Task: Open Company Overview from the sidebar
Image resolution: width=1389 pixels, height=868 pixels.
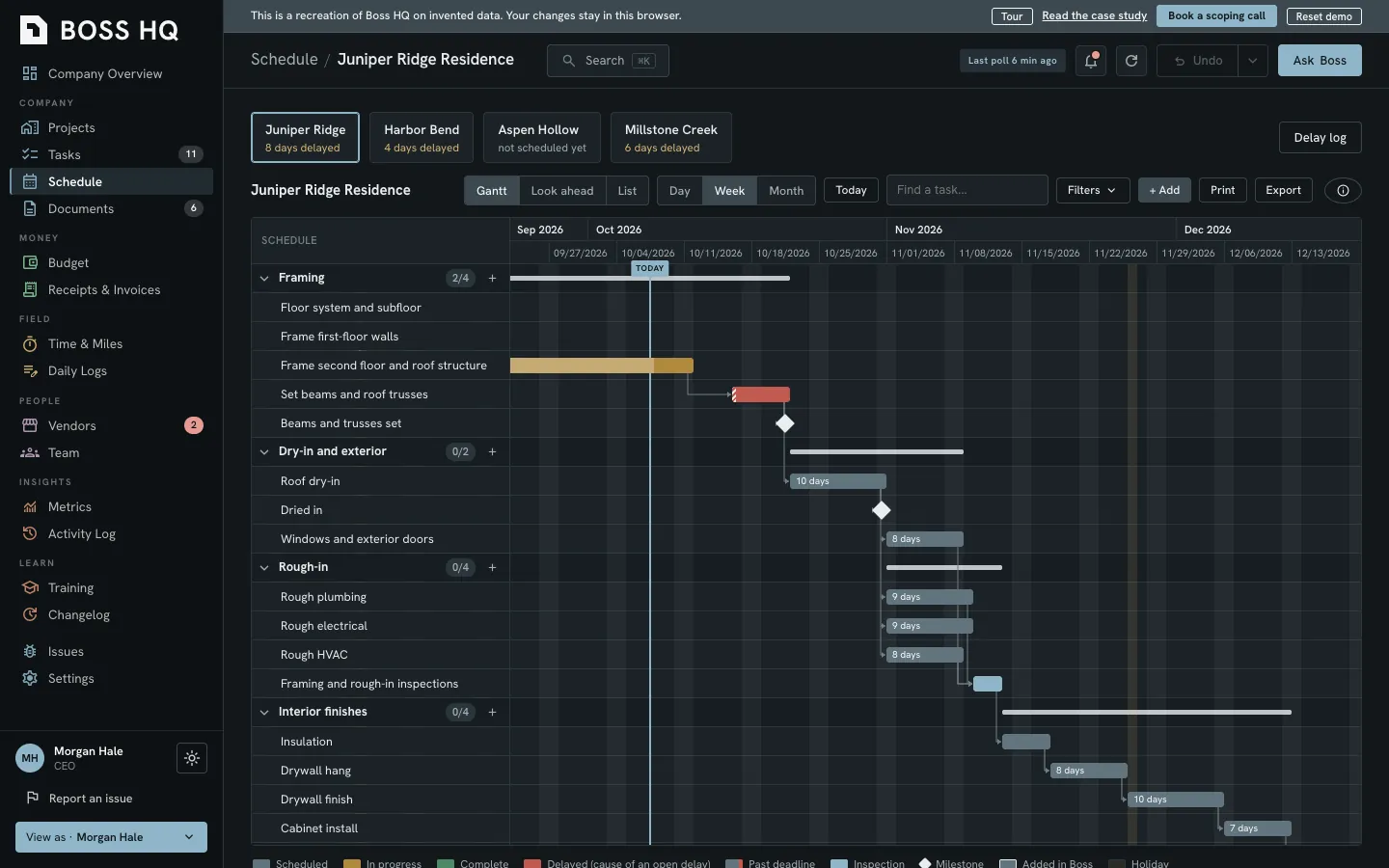Action: pyautogui.click(x=111, y=74)
